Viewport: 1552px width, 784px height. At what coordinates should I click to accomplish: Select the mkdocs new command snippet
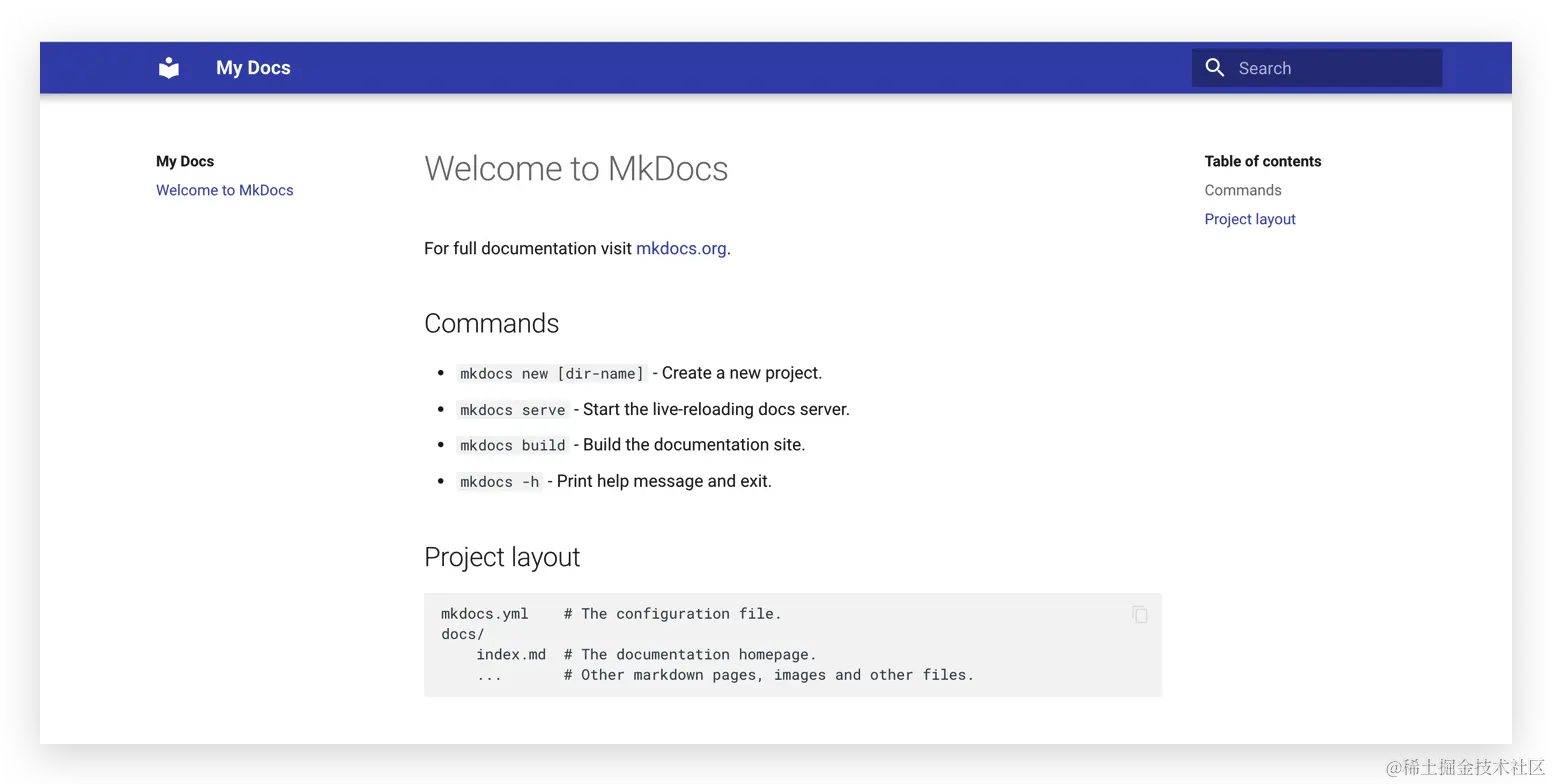pos(551,373)
